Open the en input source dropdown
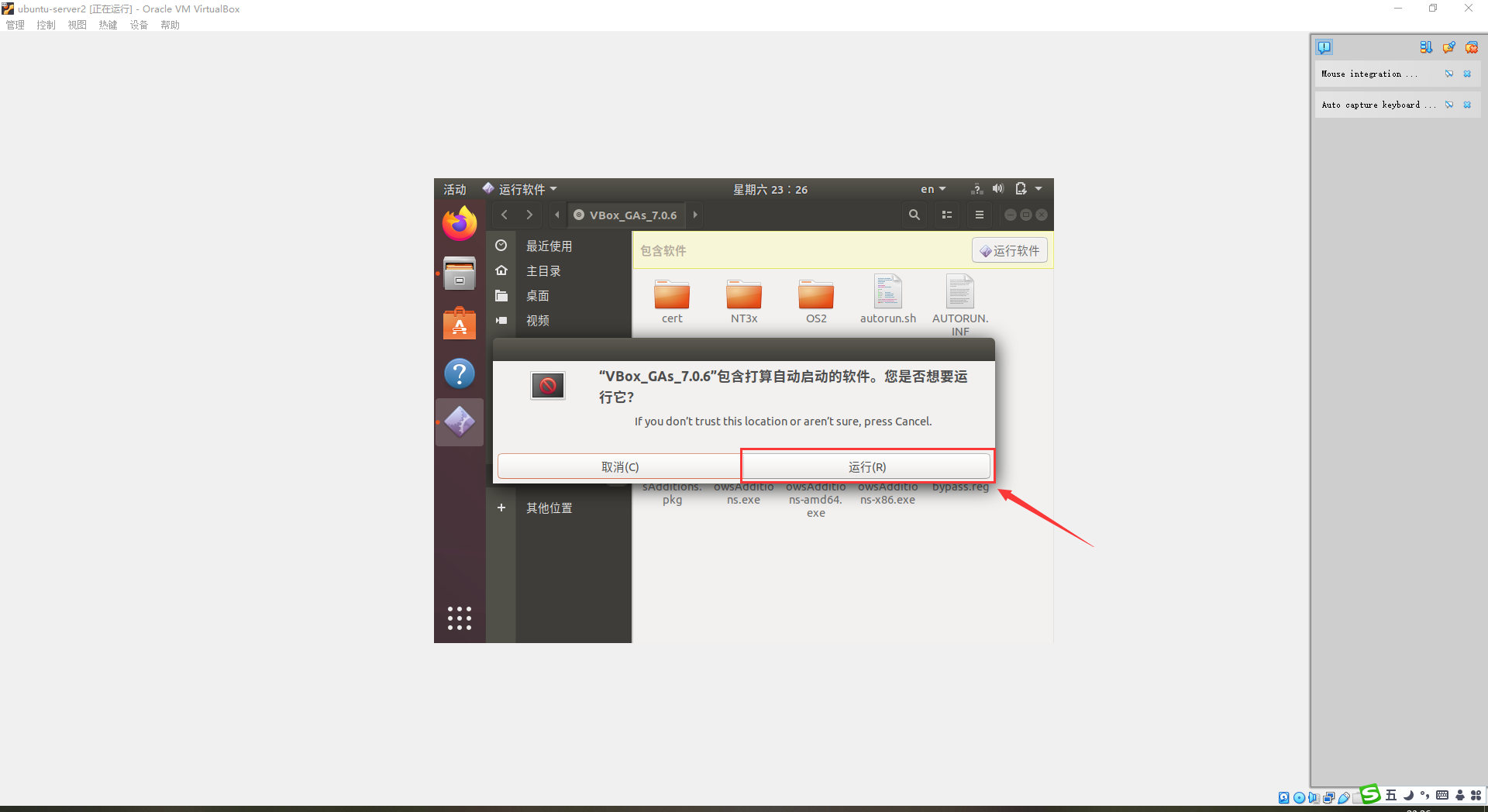This screenshot has height=812, width=1488. click(x=933, y=189)
